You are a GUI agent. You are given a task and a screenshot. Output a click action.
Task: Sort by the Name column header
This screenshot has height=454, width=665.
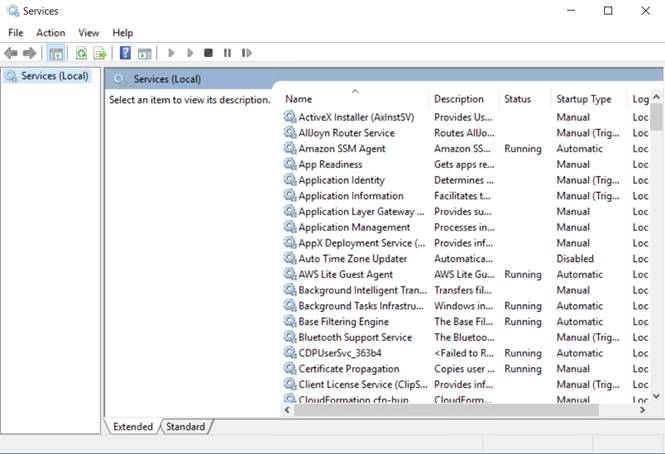[355, 99]
